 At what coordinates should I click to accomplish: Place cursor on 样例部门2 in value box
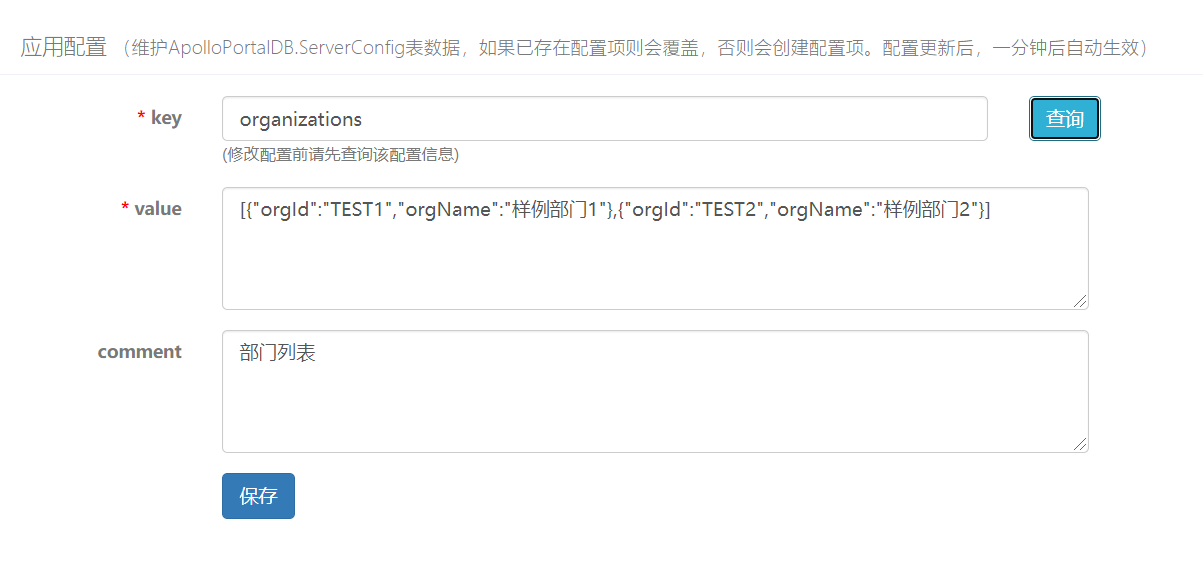[x=923, y=209]
